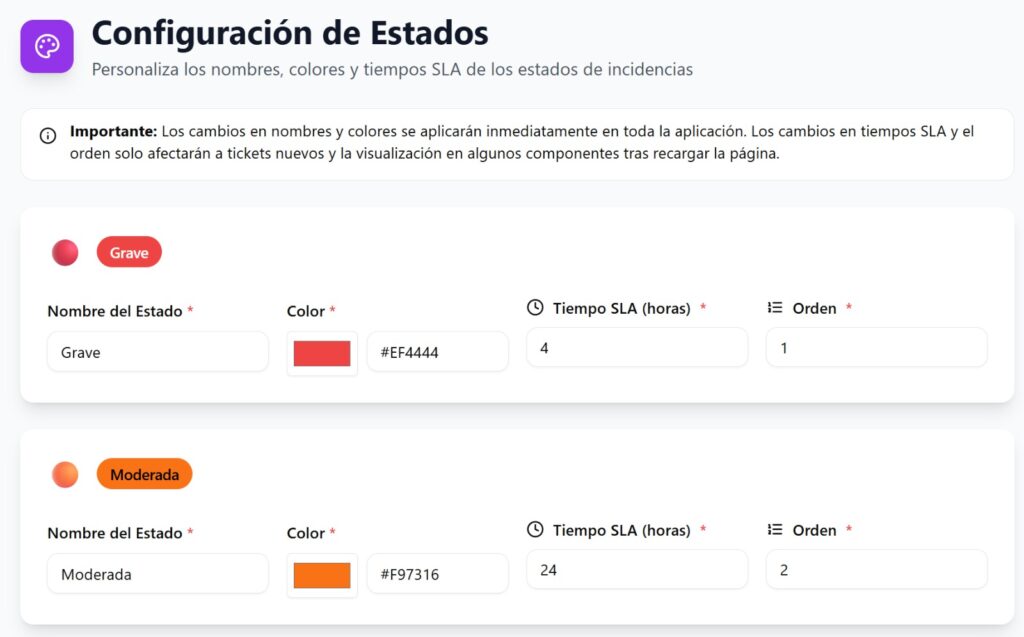Click the #F97316 hex color field
The width and height of the screenshot is (1024, 637).
coord(438,574)
